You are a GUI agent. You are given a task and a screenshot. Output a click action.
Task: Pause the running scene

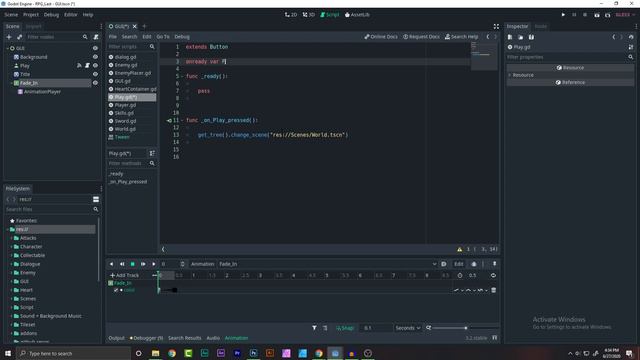pyautogui.click(x=574, y=15)
